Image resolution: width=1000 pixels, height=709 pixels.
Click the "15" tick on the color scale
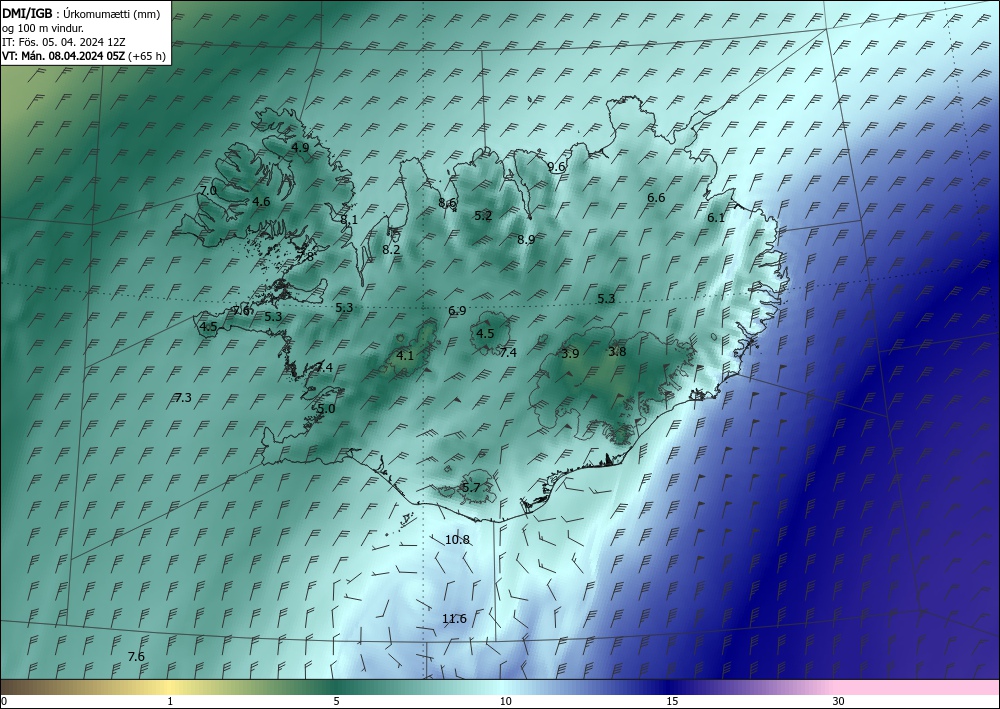pyautogui.click(x=672, y=701)
